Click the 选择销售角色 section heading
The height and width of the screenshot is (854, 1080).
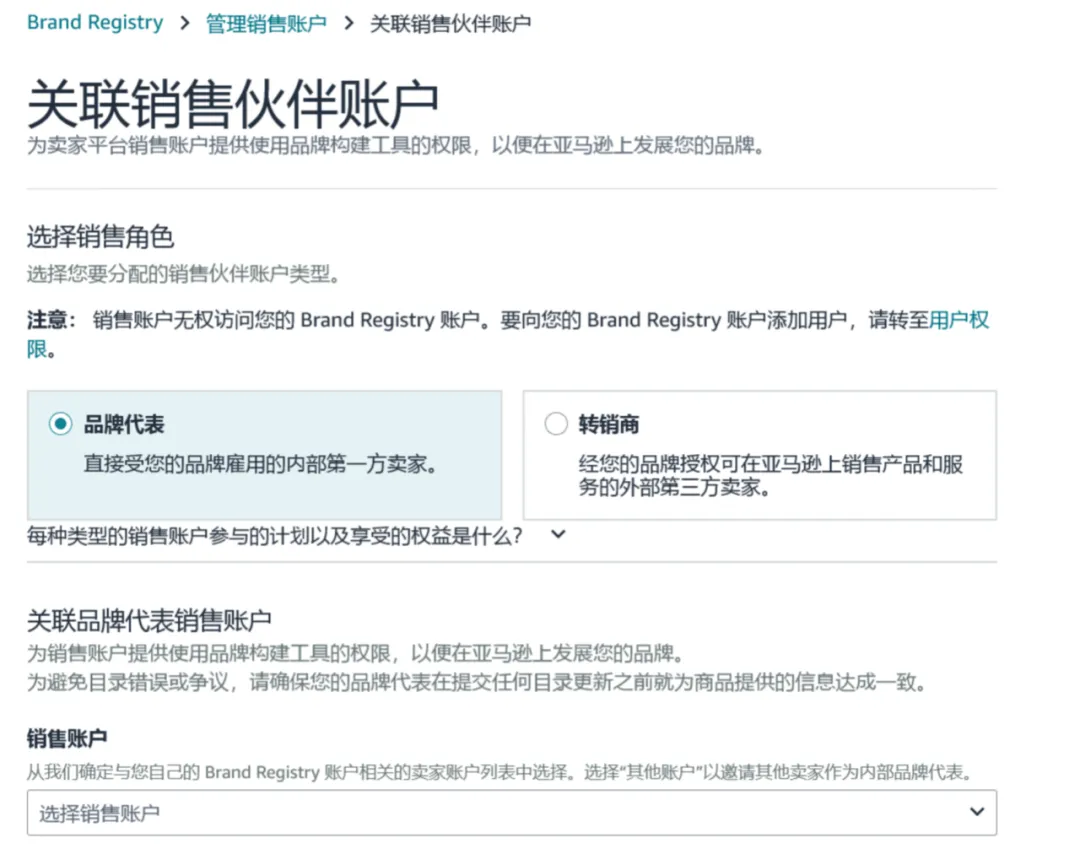click(x=100, y=237)
